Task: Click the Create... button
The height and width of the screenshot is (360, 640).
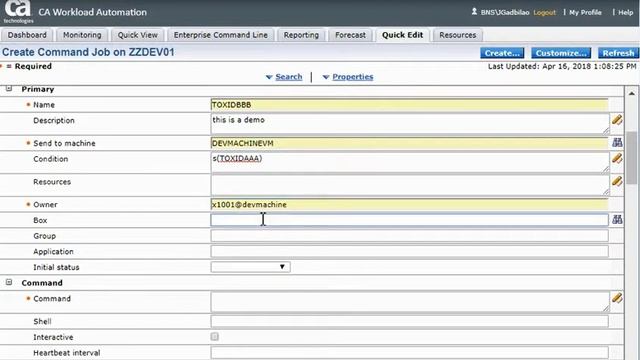Action: pyautogui.click(x=502, y=53)
